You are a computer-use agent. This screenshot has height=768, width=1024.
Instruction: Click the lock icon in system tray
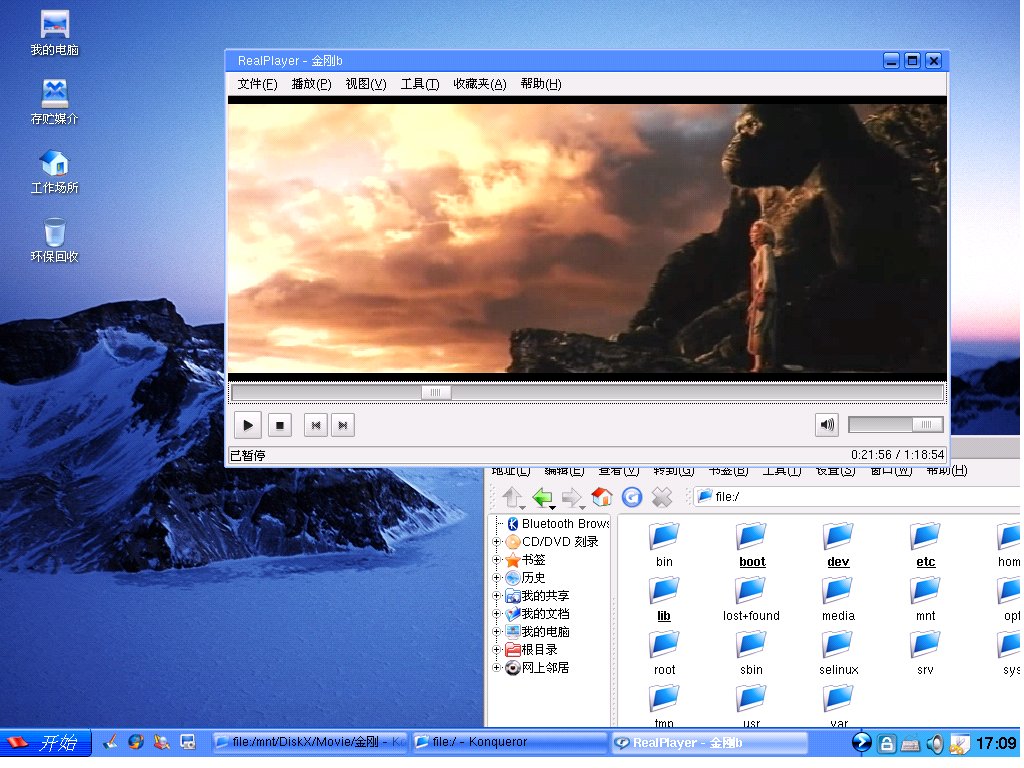886,743
